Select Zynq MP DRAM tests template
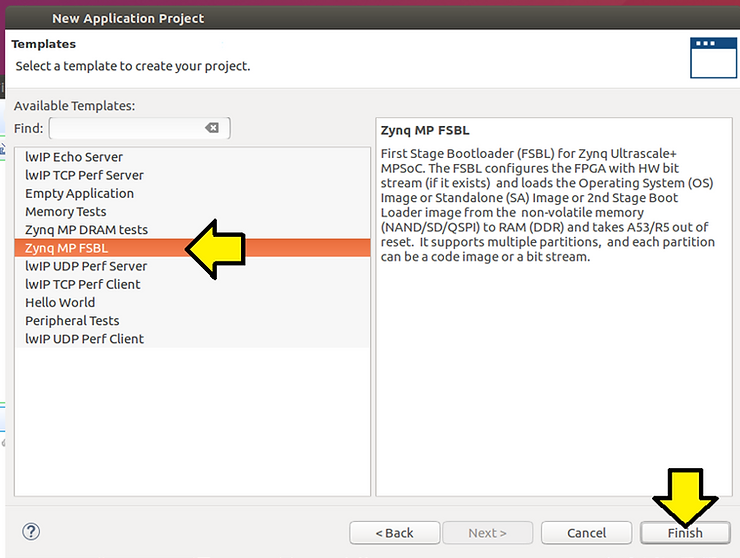 pos(193,230)
